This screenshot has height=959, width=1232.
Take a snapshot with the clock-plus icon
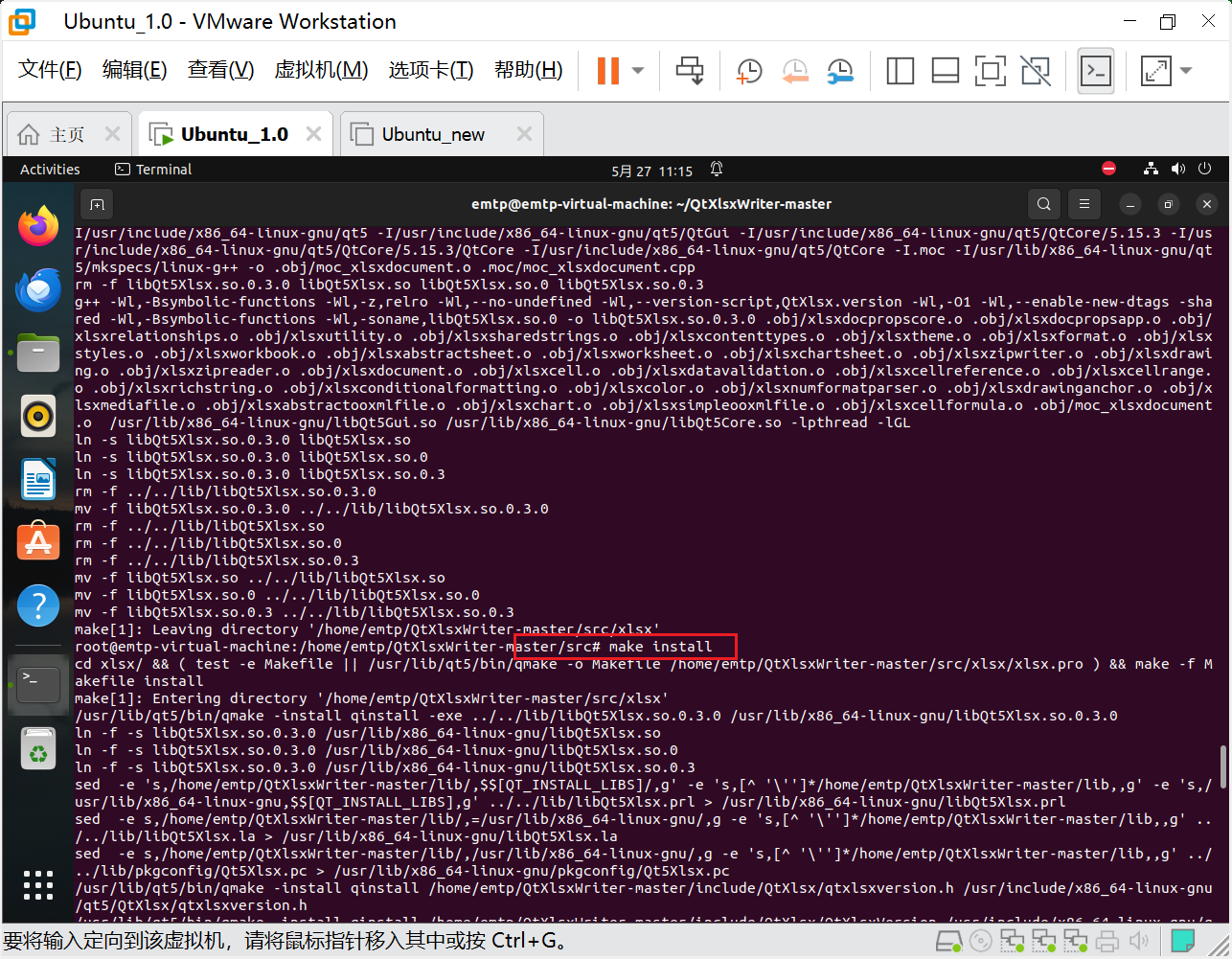pyautogui.click(x=748, y=70)
